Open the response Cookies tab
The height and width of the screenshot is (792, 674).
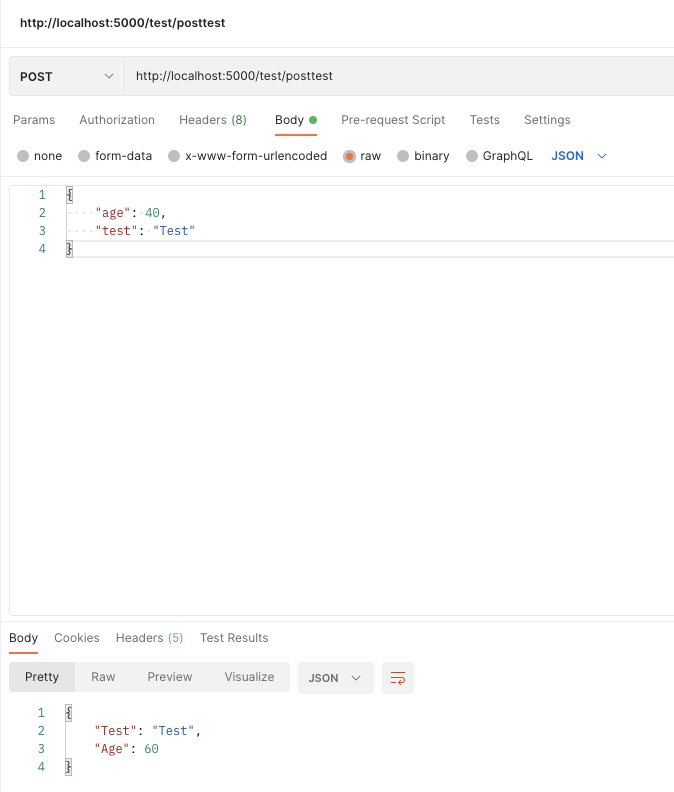coord(77,638)
